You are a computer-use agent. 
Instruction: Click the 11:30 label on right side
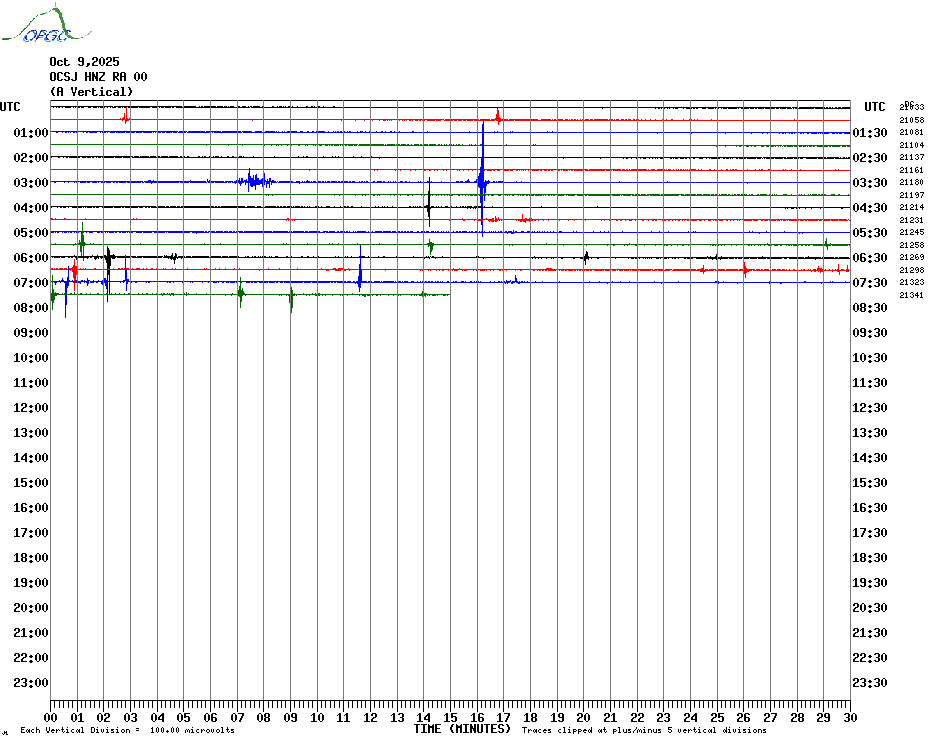870,383
